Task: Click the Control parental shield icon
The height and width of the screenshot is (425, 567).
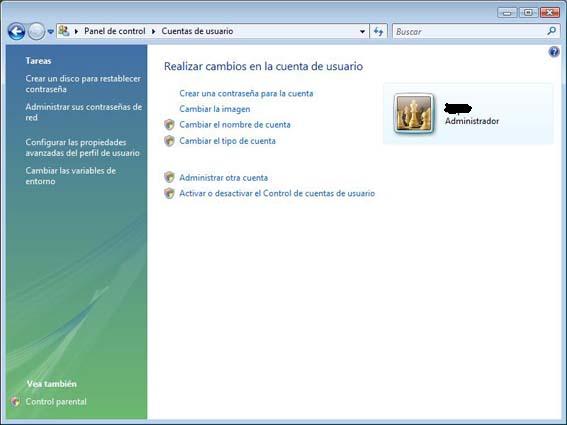Action: (15, 401)
